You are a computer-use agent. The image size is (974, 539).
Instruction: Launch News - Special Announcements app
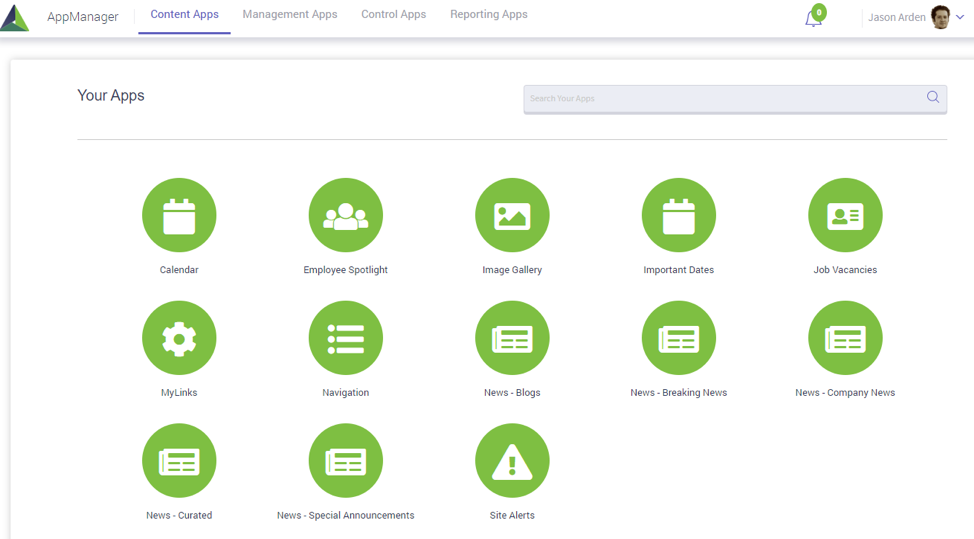coord(345,460)
